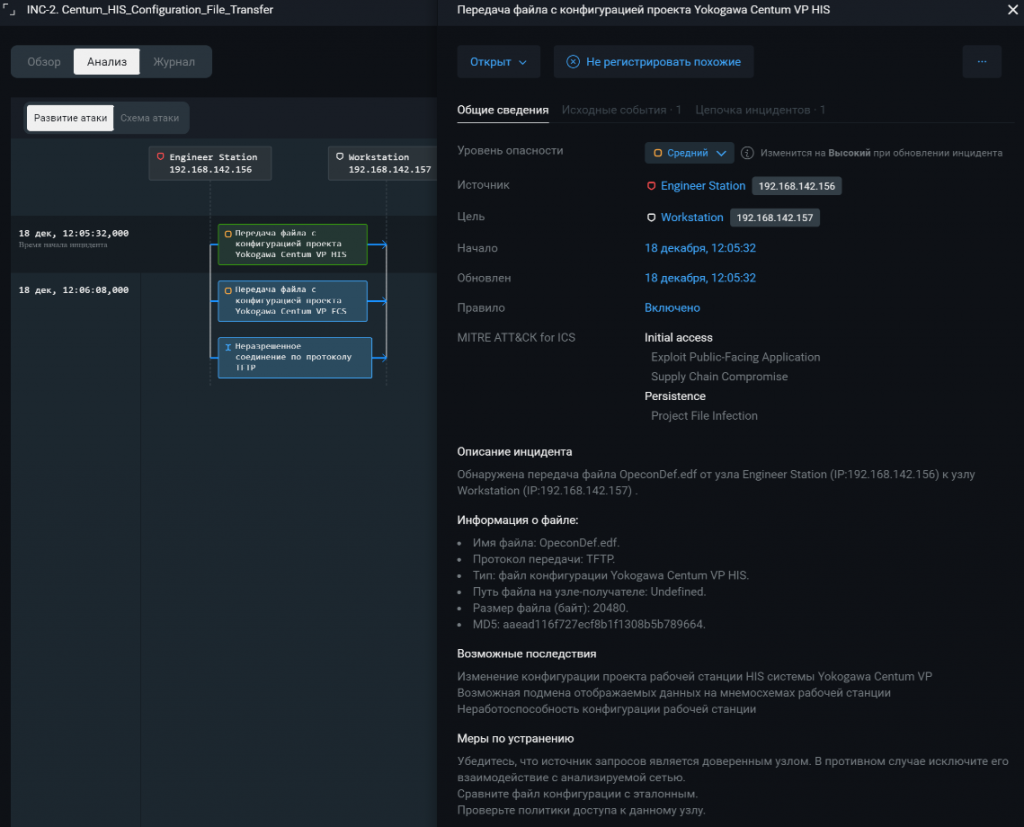Click the shield icon in the Цель row
Viewport: 1024px width, 827px height.
coord(651,217)
